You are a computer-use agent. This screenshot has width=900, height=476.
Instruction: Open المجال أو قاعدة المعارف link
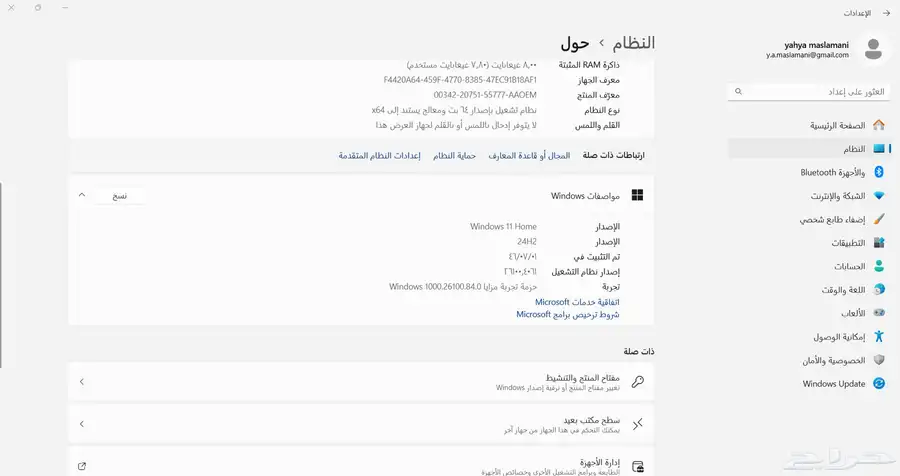[529, 155]
